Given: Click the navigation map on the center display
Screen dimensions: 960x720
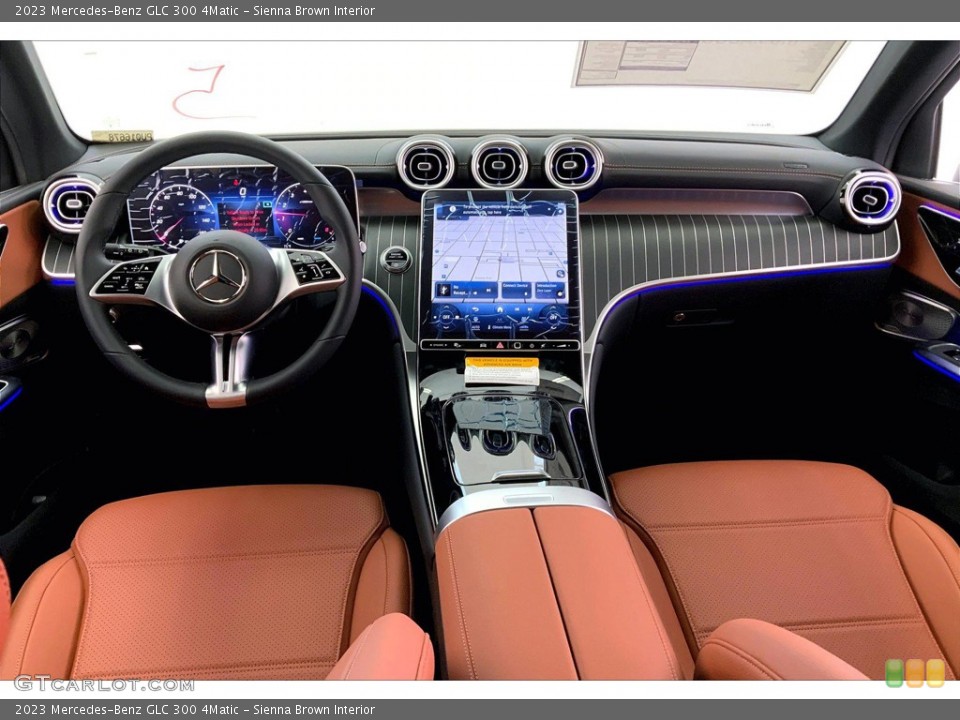Looking at the screenshot, I should (x=500, y=250).
